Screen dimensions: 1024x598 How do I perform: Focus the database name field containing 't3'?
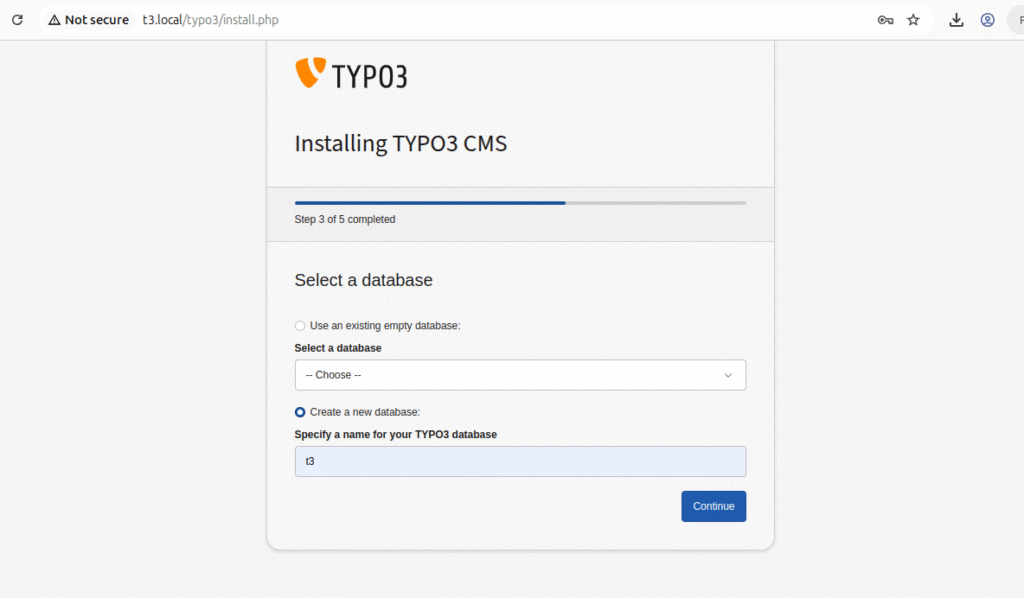[519, 462]
